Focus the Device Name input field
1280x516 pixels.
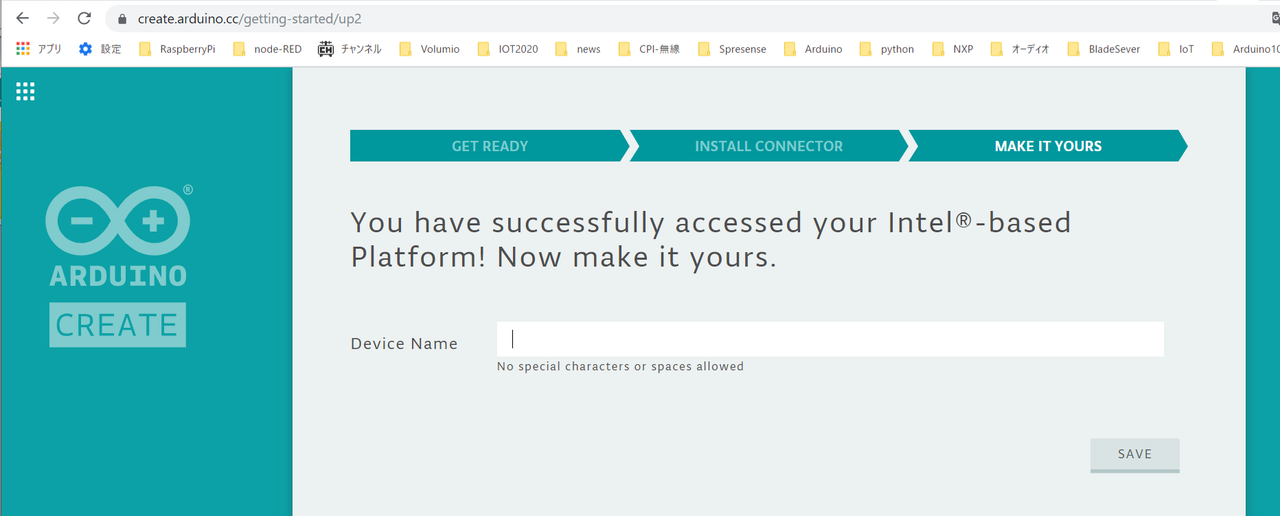pyautogui.click(x=830, y=339)
